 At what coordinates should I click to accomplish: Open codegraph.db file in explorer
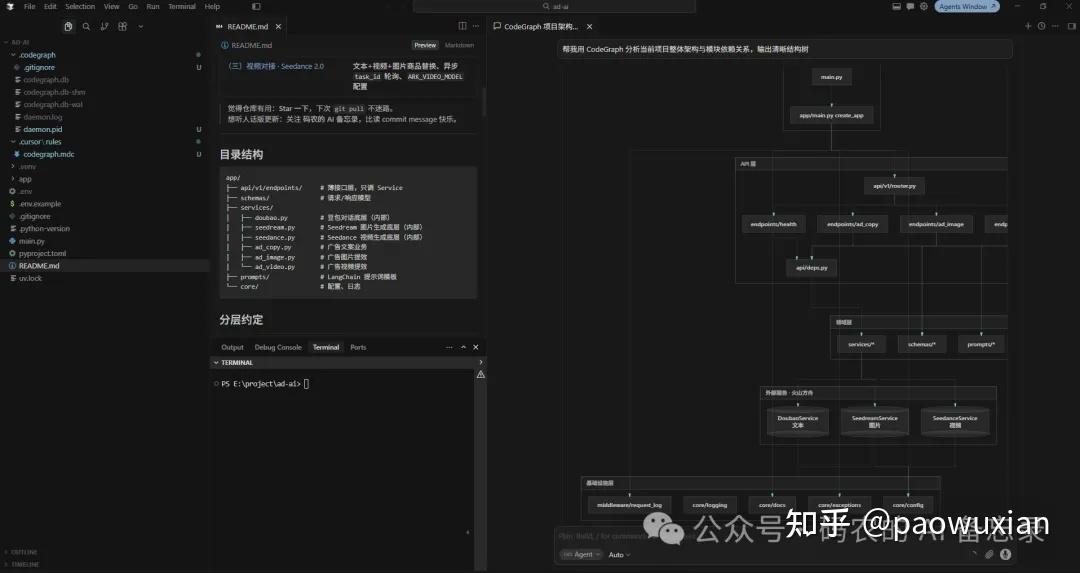coord(46,79)
